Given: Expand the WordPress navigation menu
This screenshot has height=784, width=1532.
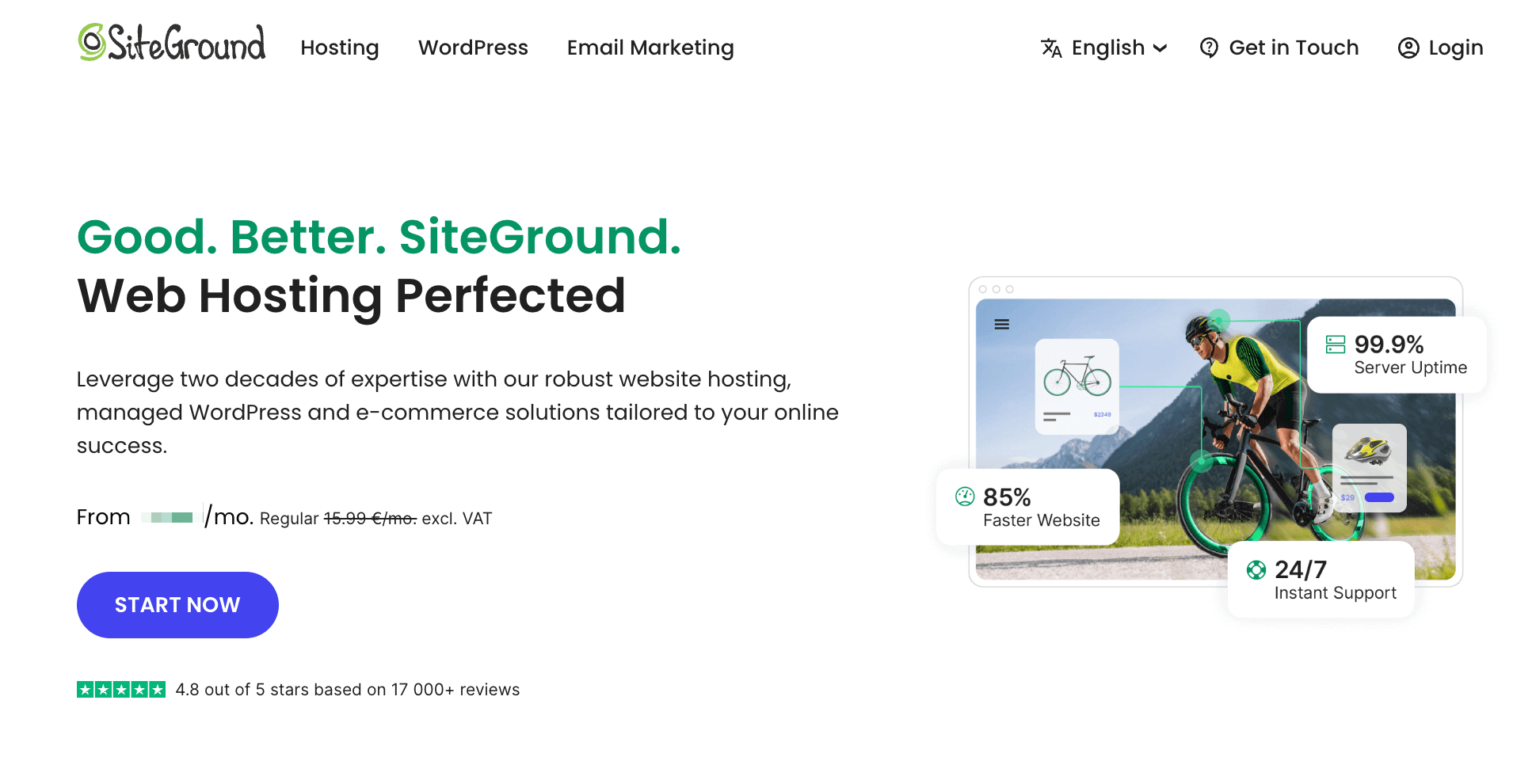Looking at the screenshot, I should (473, 48).
